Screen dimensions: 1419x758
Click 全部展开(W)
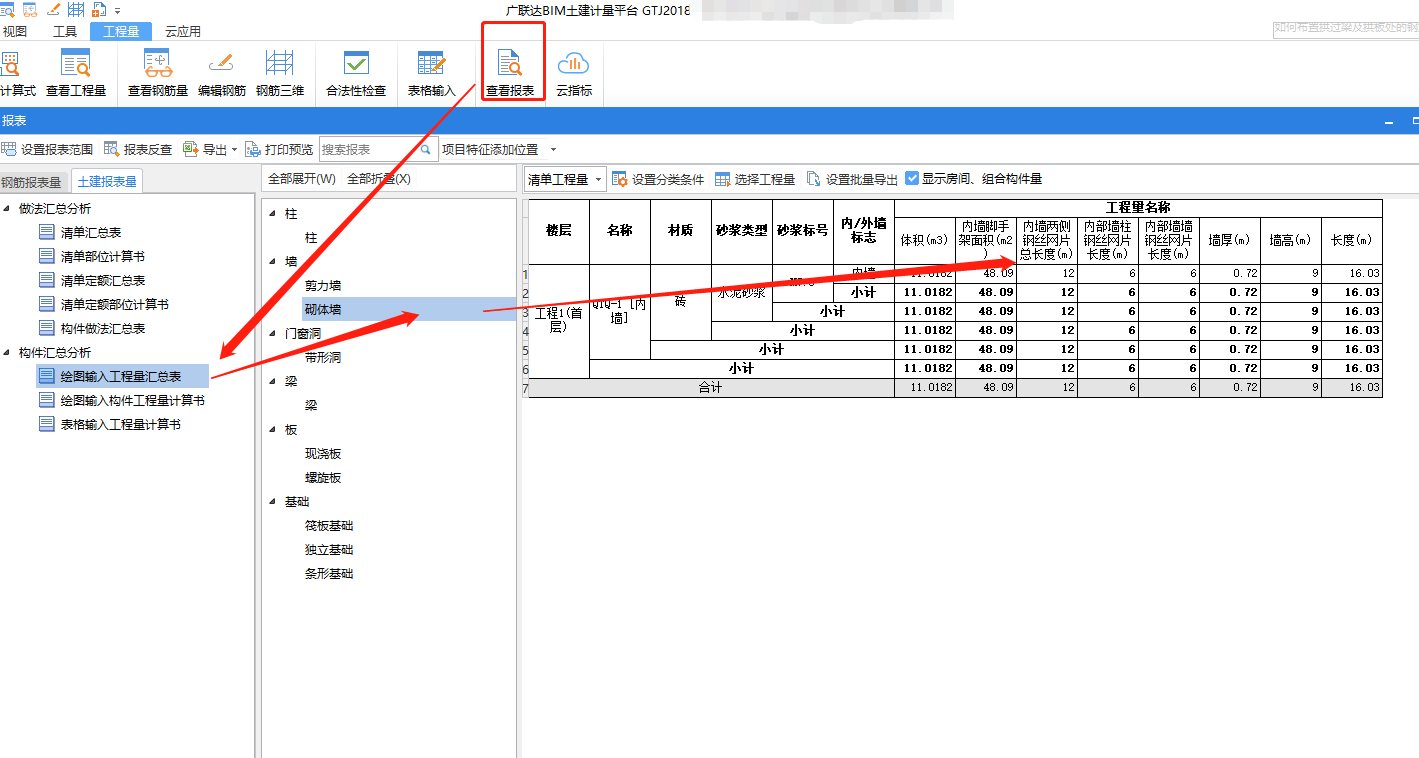click(302, 179)
